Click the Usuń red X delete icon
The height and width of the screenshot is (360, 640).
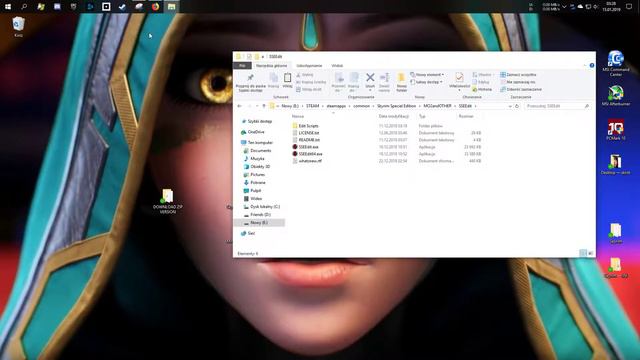(x=370, y=77)
